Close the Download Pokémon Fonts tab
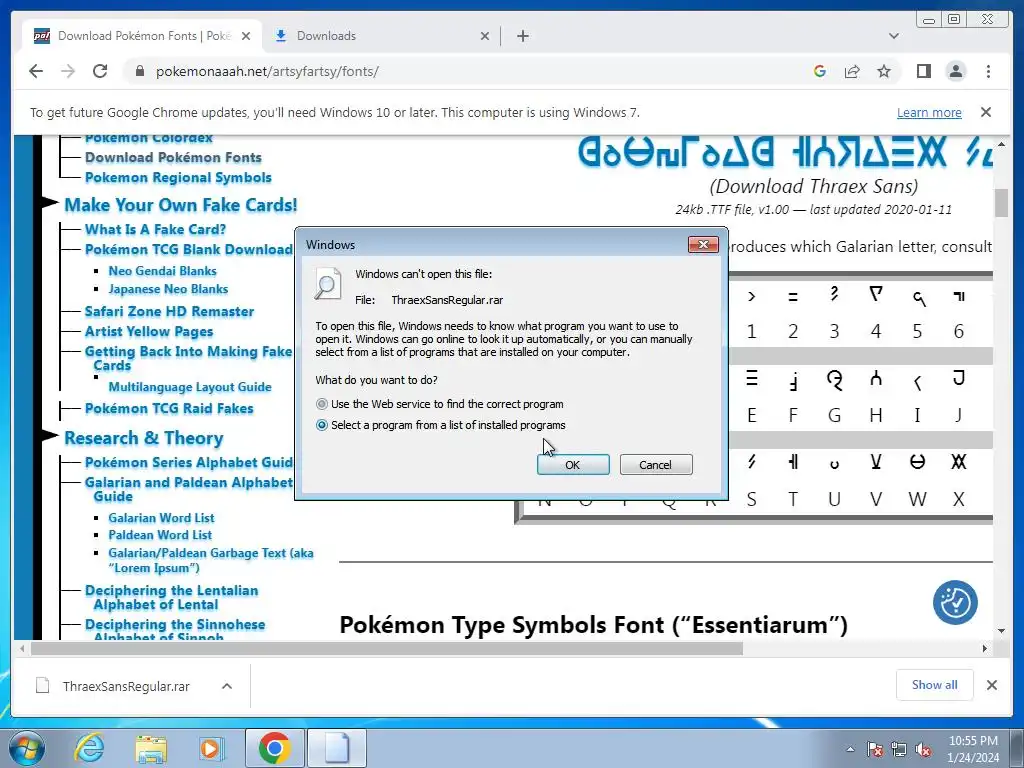This screenshot has width=1024, height=768. tap(246, 36)
